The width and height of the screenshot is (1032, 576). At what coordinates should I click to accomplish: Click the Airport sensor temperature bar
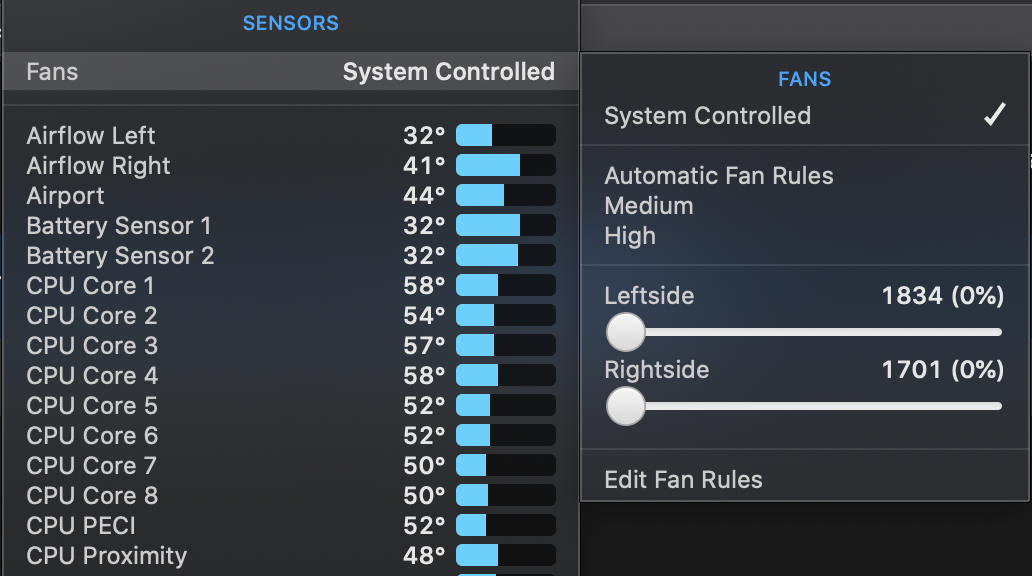pos(505,196)
